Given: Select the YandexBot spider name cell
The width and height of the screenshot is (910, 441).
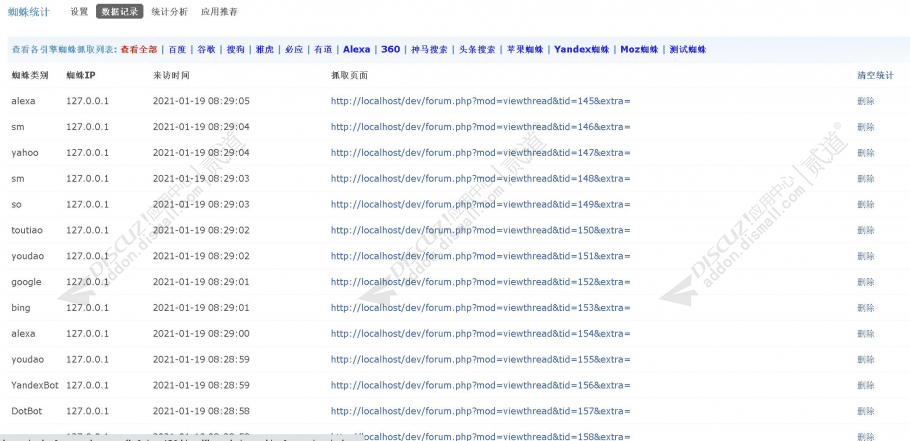Looking at the screenshot, I should (35, 385).
